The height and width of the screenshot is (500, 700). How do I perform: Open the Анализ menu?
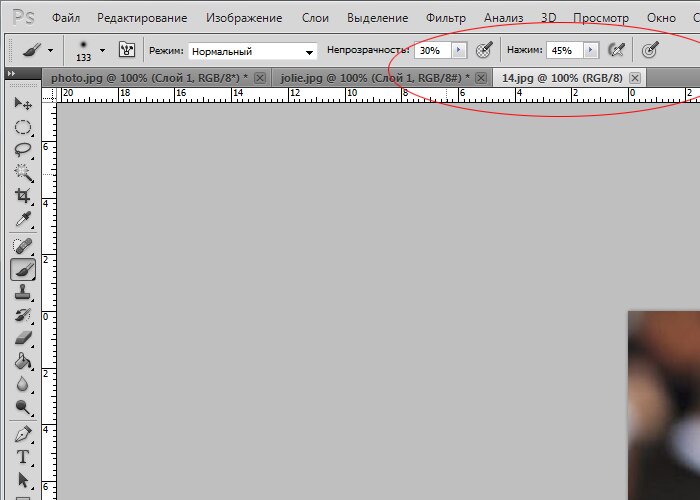pyautogui.click(x=504, y=18)
